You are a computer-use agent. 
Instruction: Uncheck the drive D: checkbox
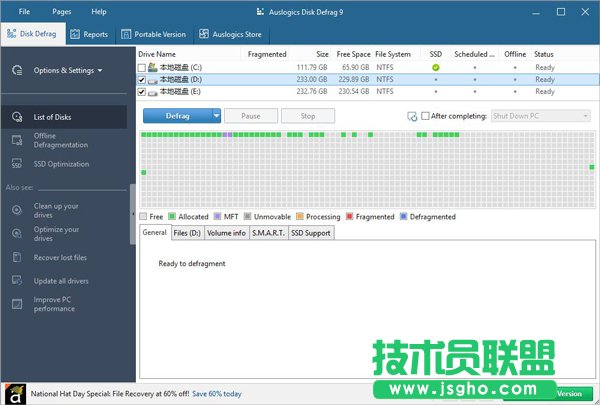tap(142, 78)
